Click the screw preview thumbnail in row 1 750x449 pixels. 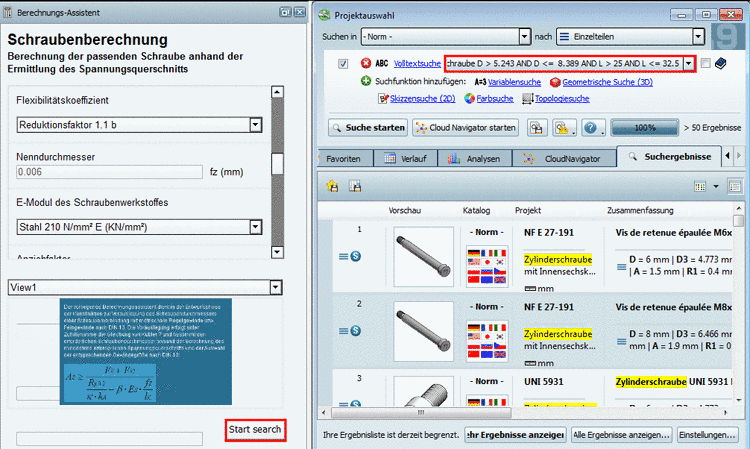(x=423, y=257)
